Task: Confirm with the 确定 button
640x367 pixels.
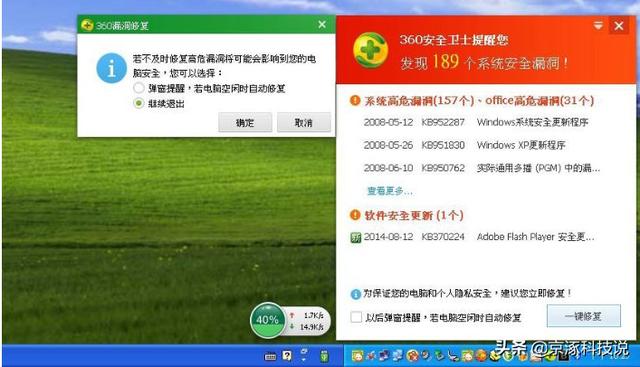Action: point(245,122)
